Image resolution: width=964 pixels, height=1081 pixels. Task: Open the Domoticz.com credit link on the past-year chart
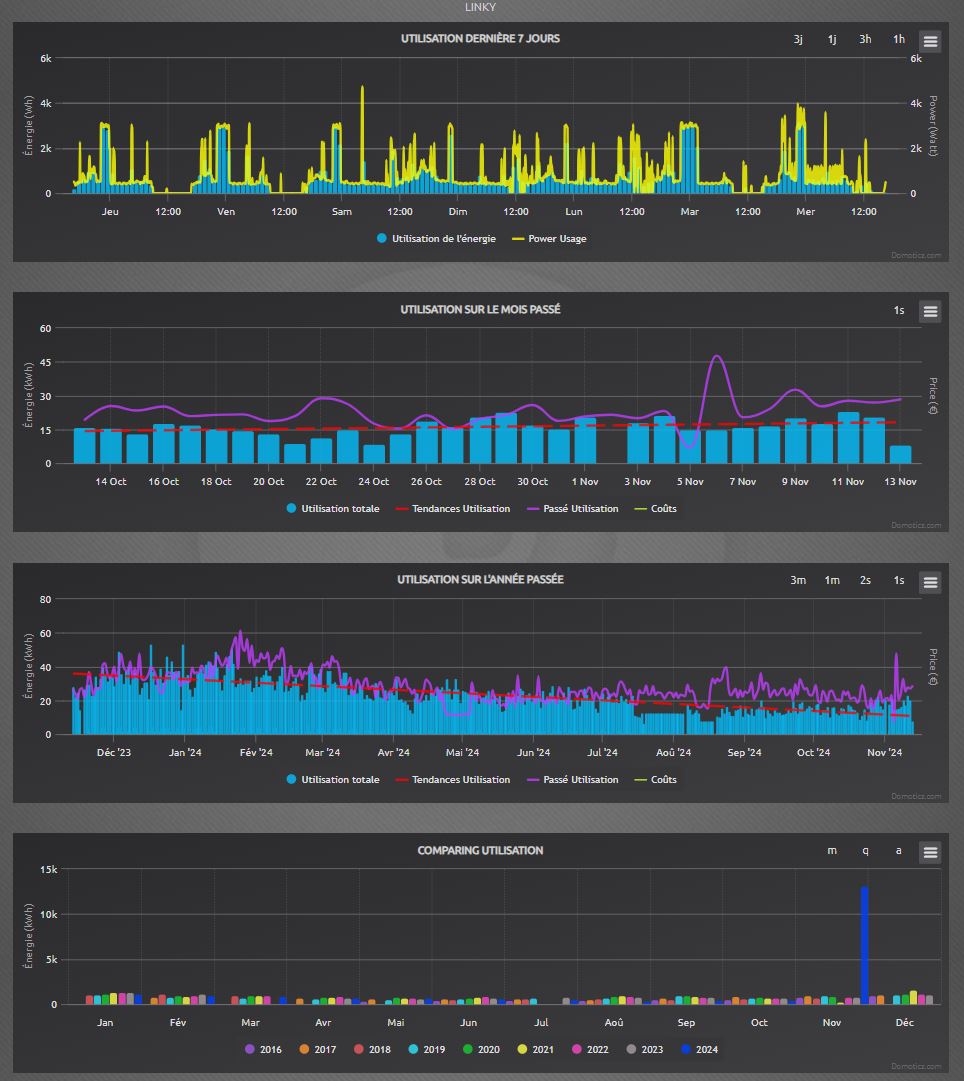(916, 796)
